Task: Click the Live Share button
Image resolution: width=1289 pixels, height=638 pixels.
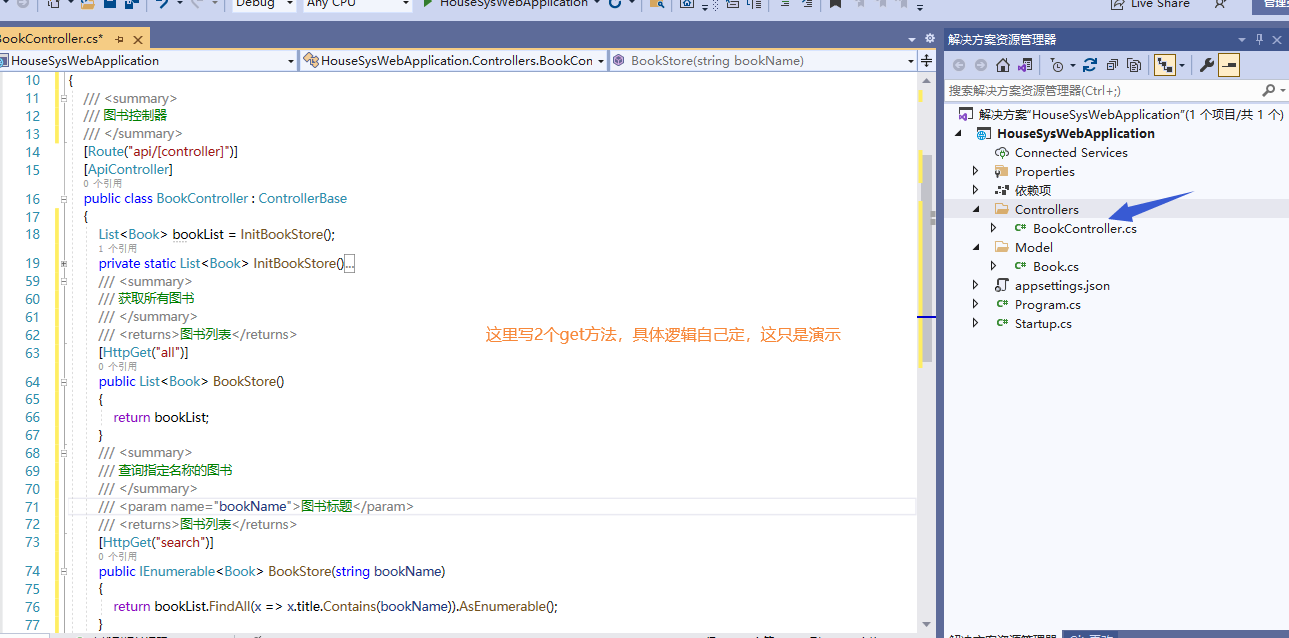Action: pyautogui.click(x=1149, y=4)
